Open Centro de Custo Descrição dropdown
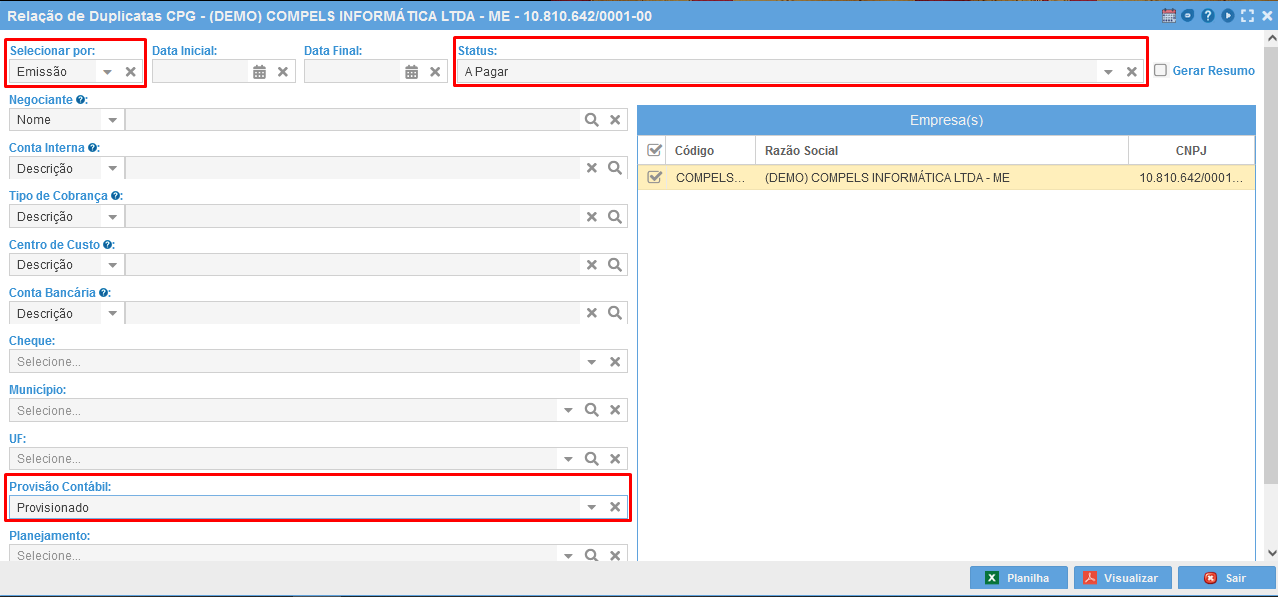This screenshot has width=1278, height=597. coord(113,264)
